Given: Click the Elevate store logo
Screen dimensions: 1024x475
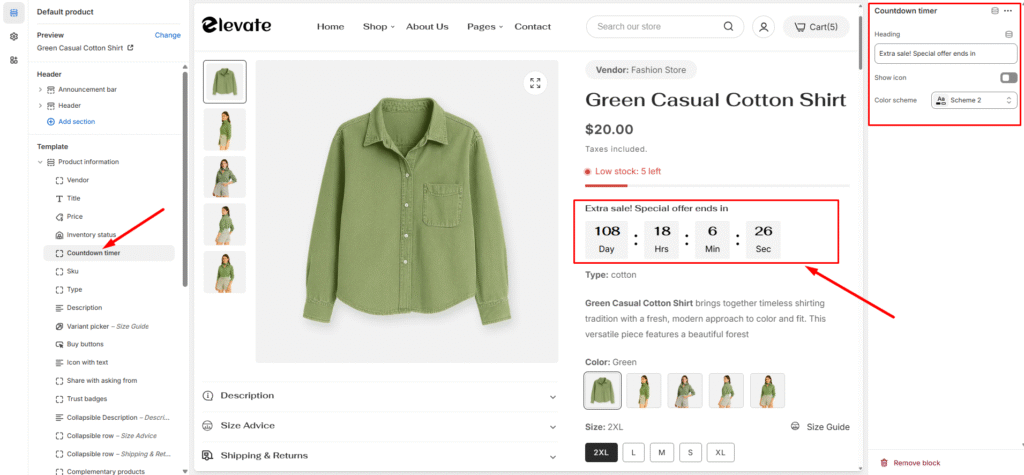Looking at the screenshot, I should (236, 25).
